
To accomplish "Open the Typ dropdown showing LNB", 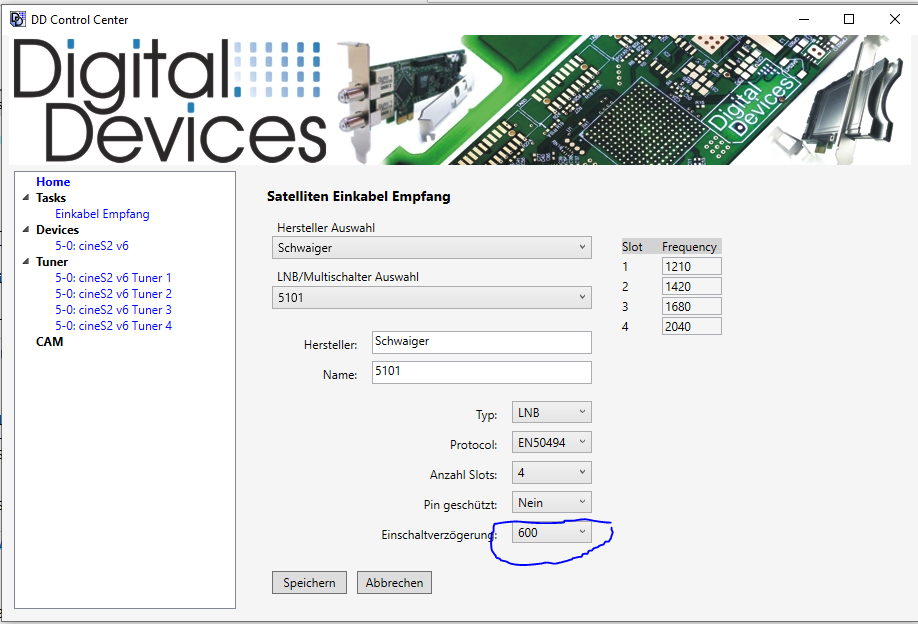I will pyautogui.click(x=552, y=413).
